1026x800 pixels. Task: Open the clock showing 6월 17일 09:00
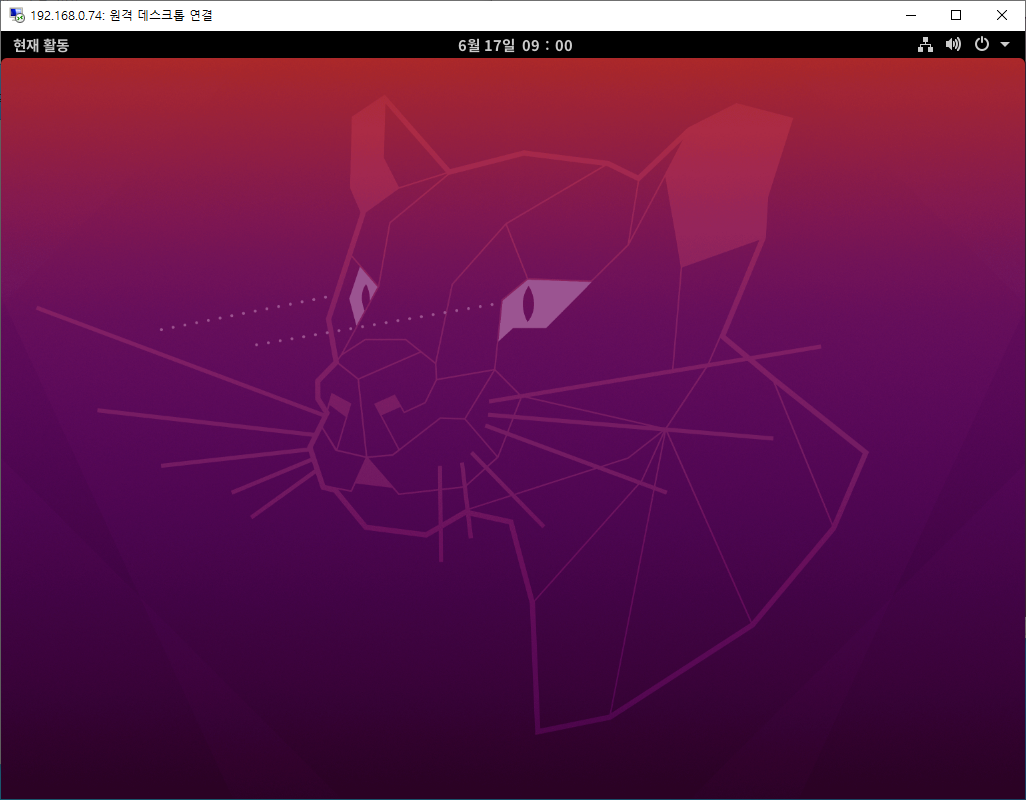pyautogui.click(x=515, y=45)
